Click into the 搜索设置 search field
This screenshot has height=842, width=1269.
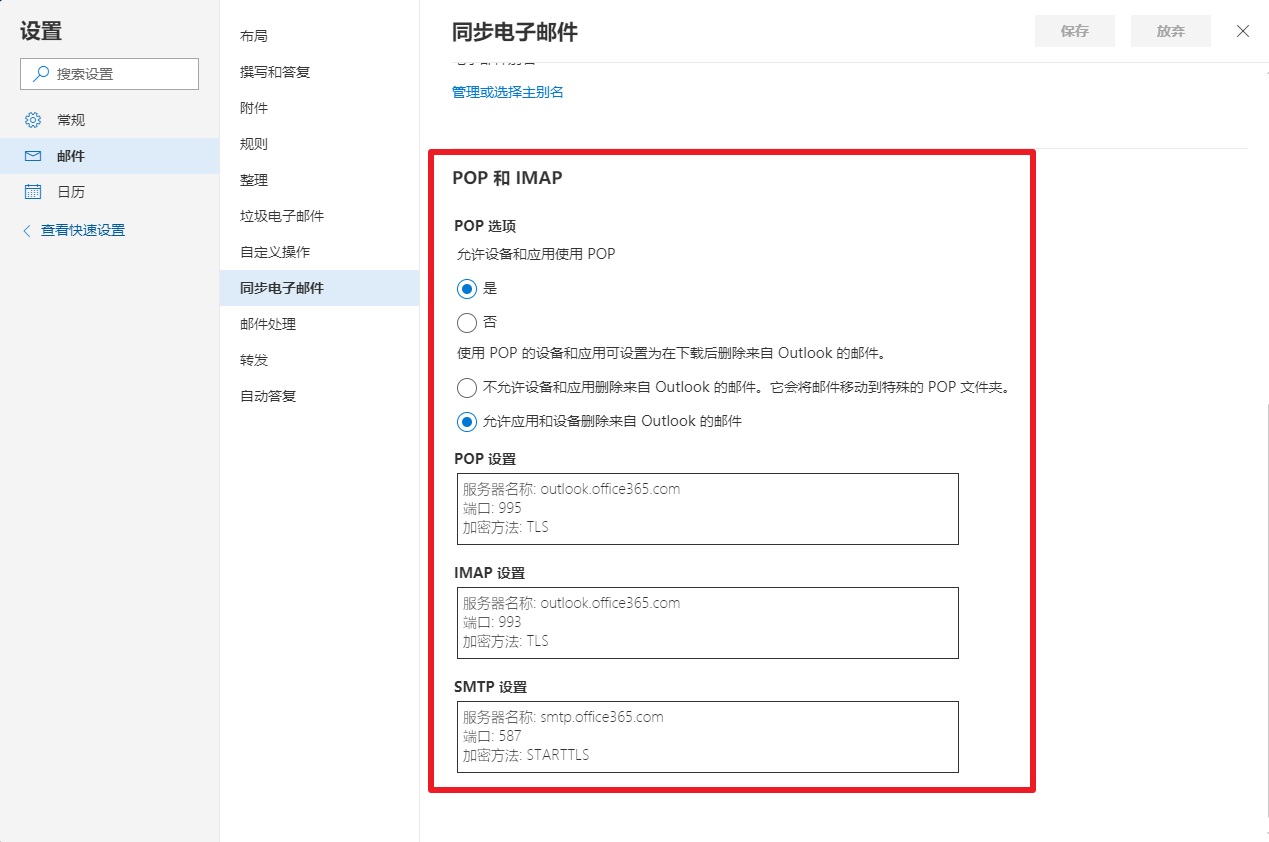109,74
